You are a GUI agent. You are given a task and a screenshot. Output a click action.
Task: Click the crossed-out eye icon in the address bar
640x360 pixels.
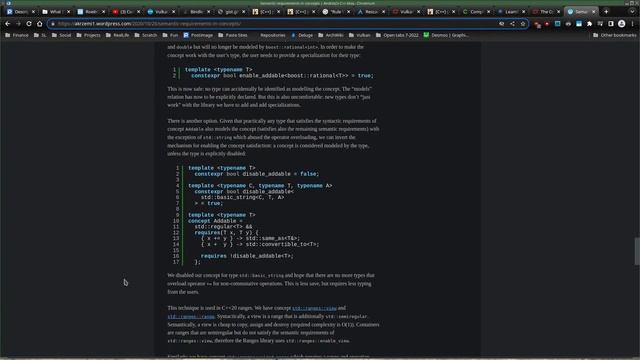coord(502,24)
